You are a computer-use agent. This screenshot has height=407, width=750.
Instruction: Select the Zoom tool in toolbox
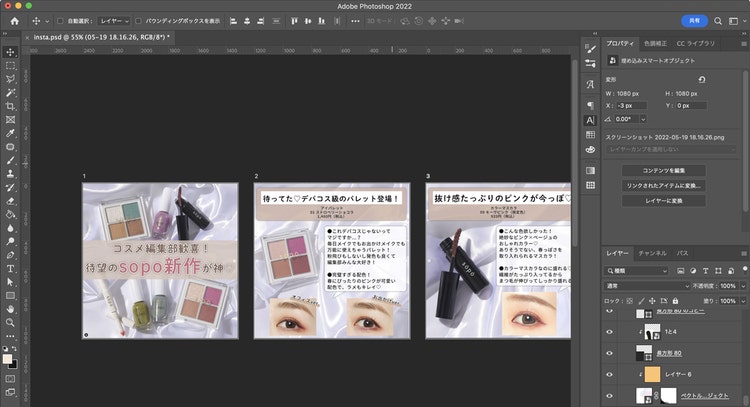tap(10, 322)
